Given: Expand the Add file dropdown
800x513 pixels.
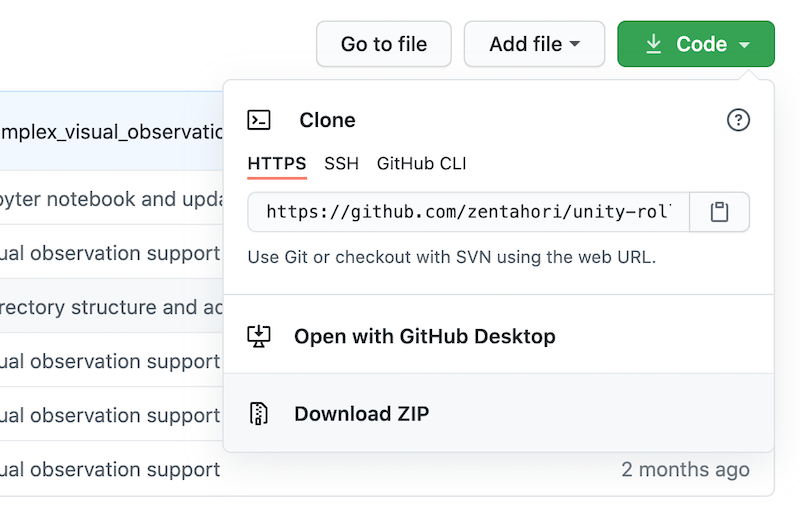Looking at the screenshot, I should (534, 44).
